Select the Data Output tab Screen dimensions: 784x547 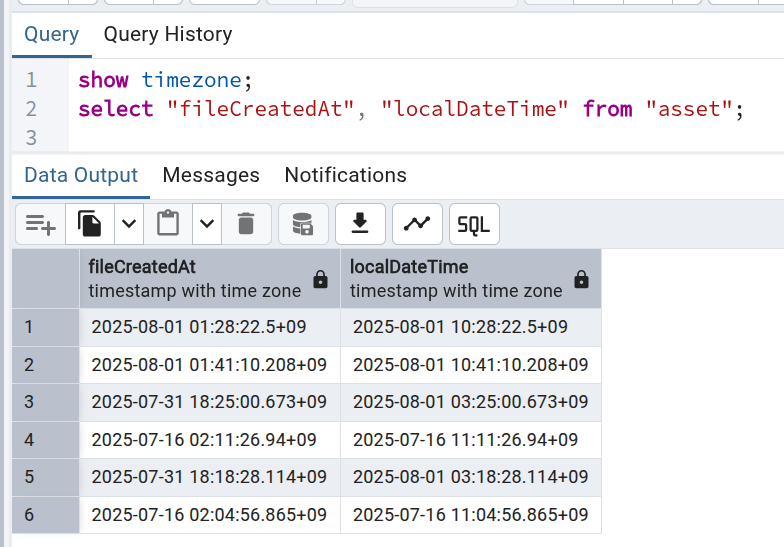point(81,175)
